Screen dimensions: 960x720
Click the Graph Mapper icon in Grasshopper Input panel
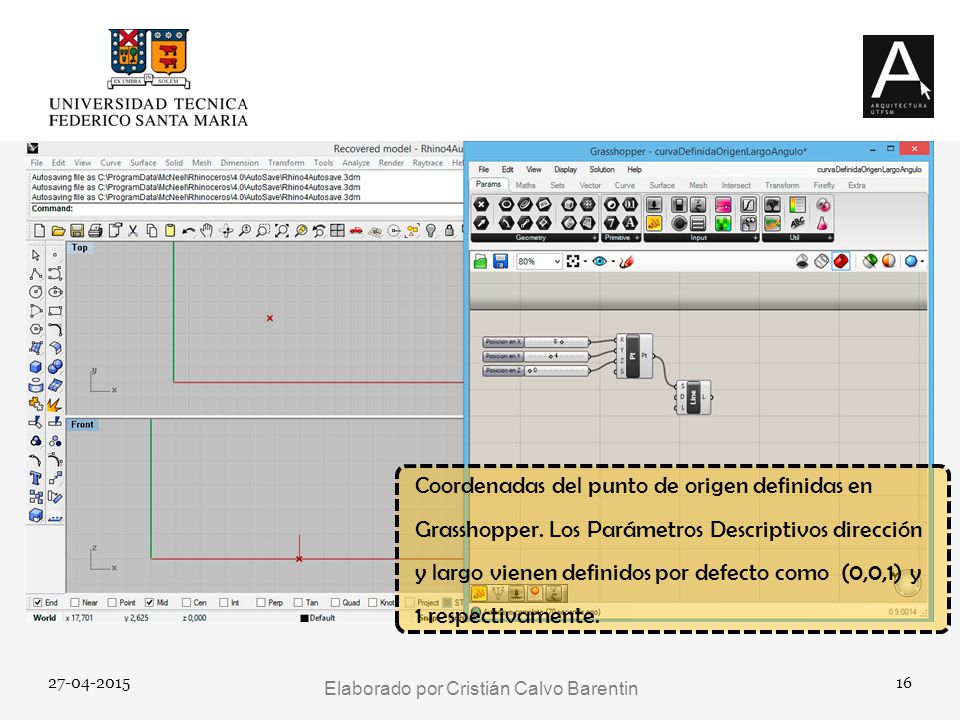click(x=748, y=204)
